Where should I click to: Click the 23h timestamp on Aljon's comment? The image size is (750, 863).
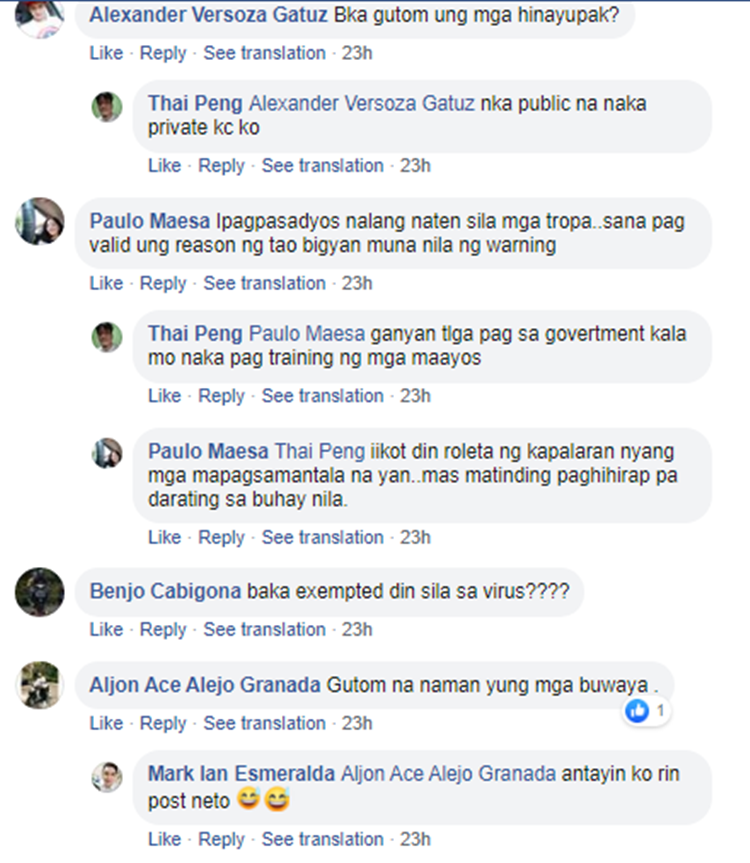tap(357, 723)
